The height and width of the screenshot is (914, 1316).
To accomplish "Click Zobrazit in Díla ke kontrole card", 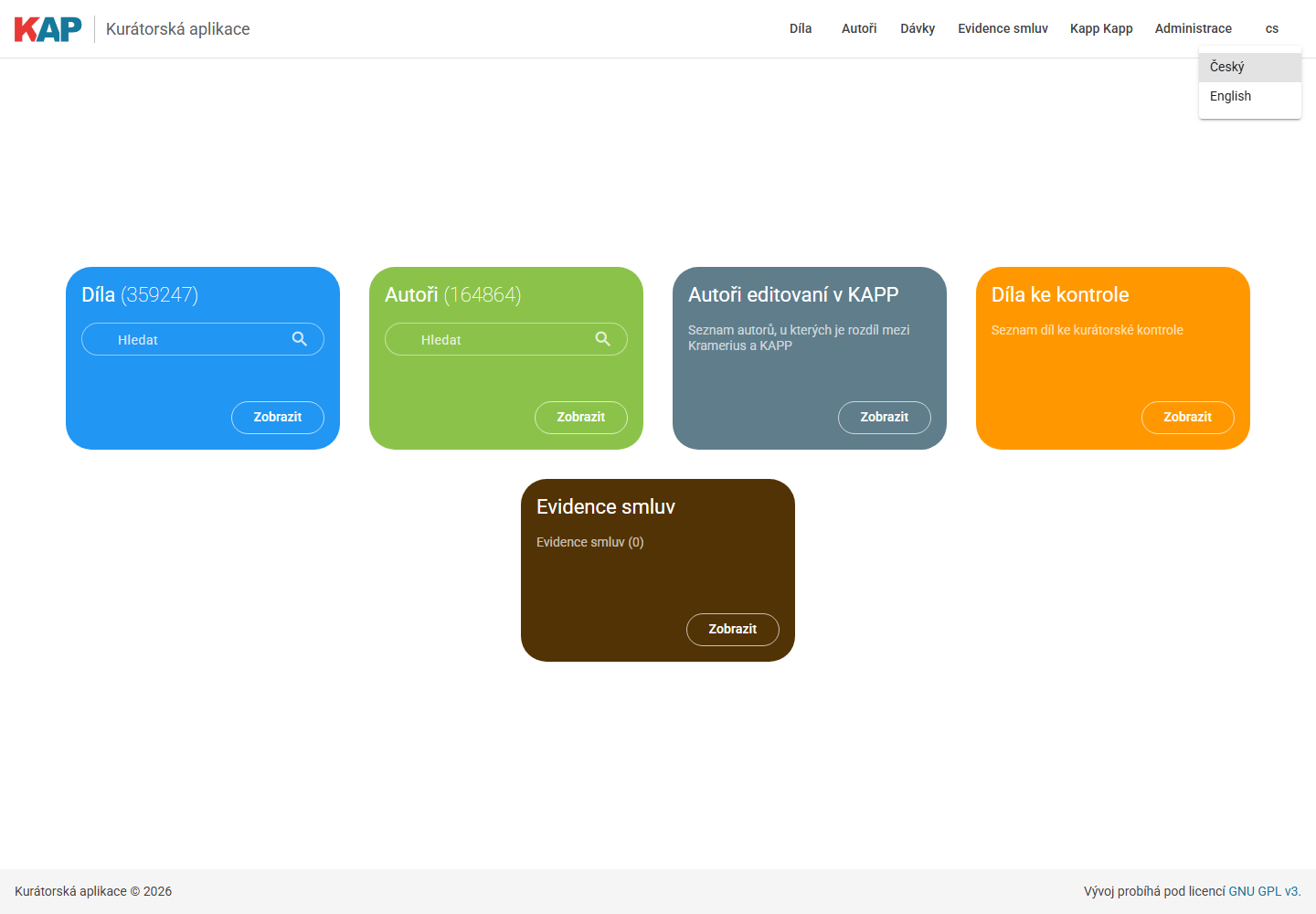I will point(1188,417).
